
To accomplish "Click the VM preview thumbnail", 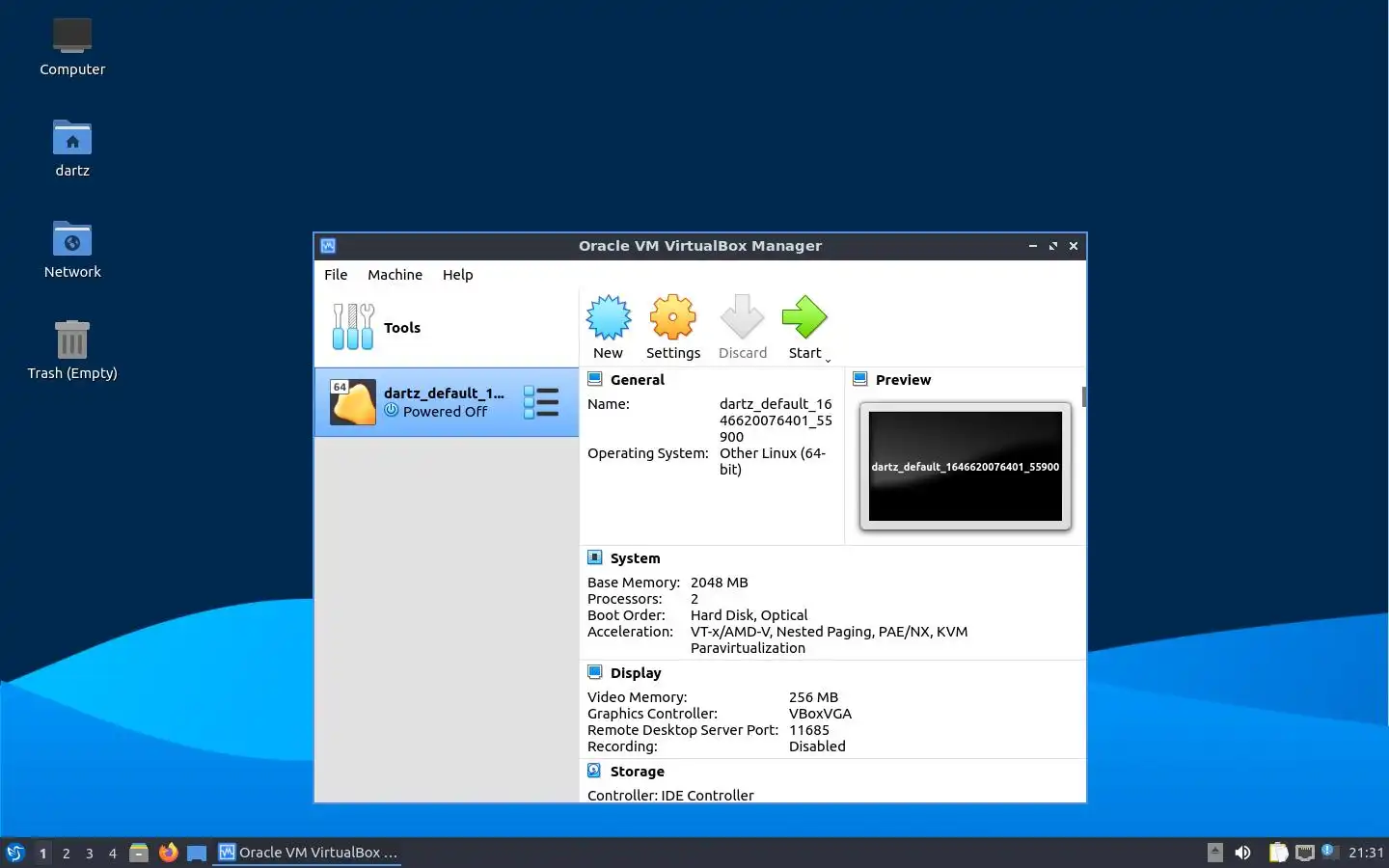I will click(x=965, y=467).
